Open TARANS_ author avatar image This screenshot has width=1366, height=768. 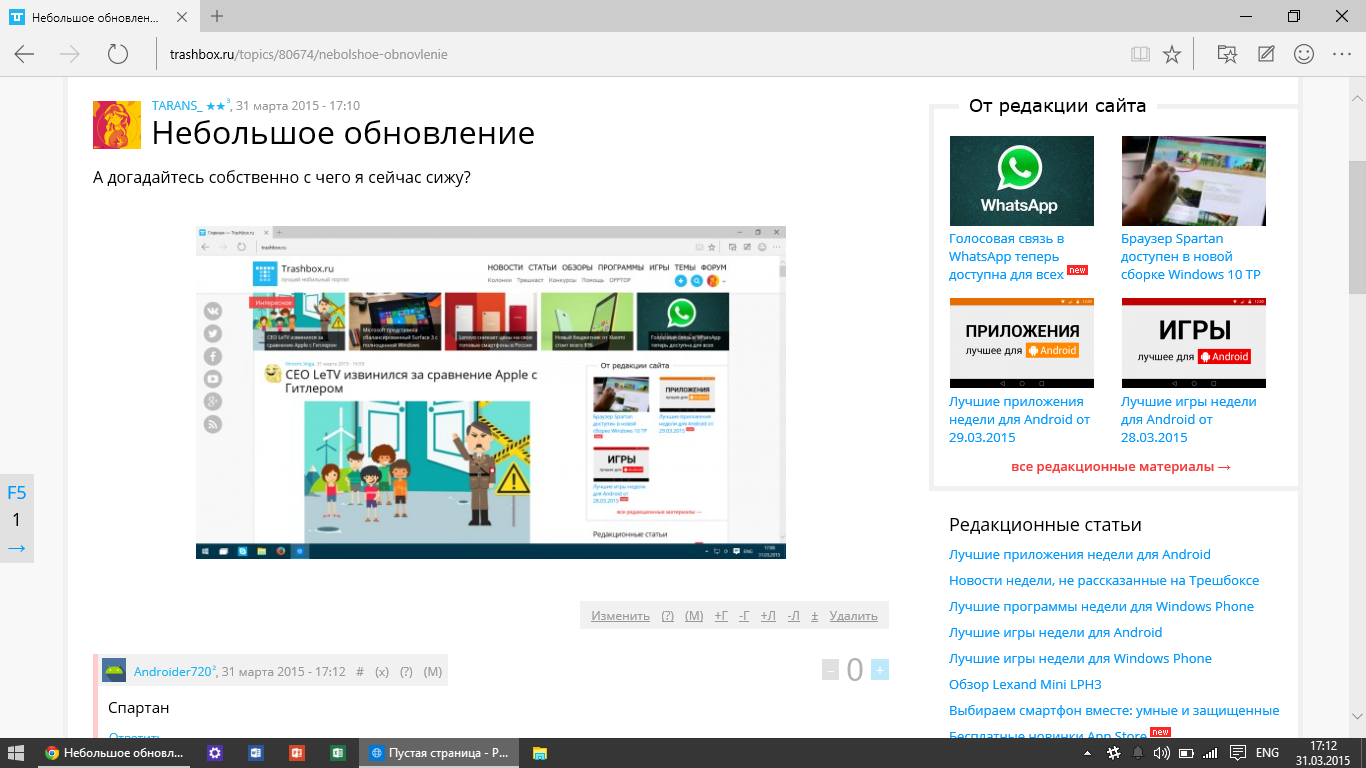click(x=117, y=125)
